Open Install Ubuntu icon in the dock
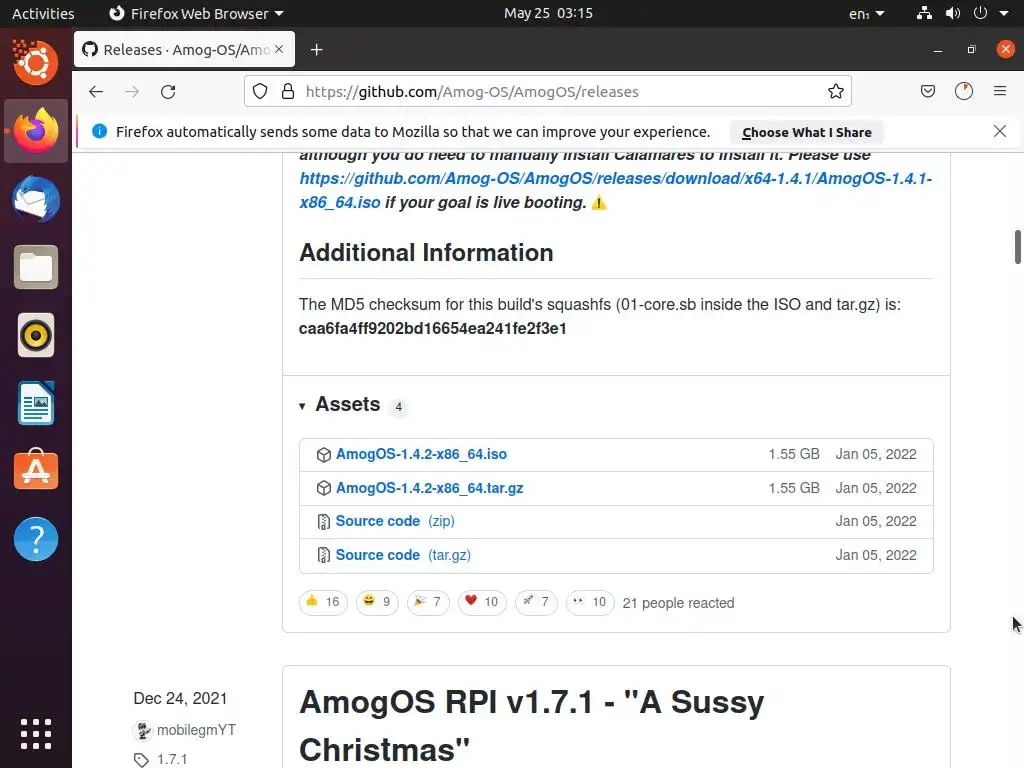This screenshot has width=1024, height=768. tap(36, 63)
